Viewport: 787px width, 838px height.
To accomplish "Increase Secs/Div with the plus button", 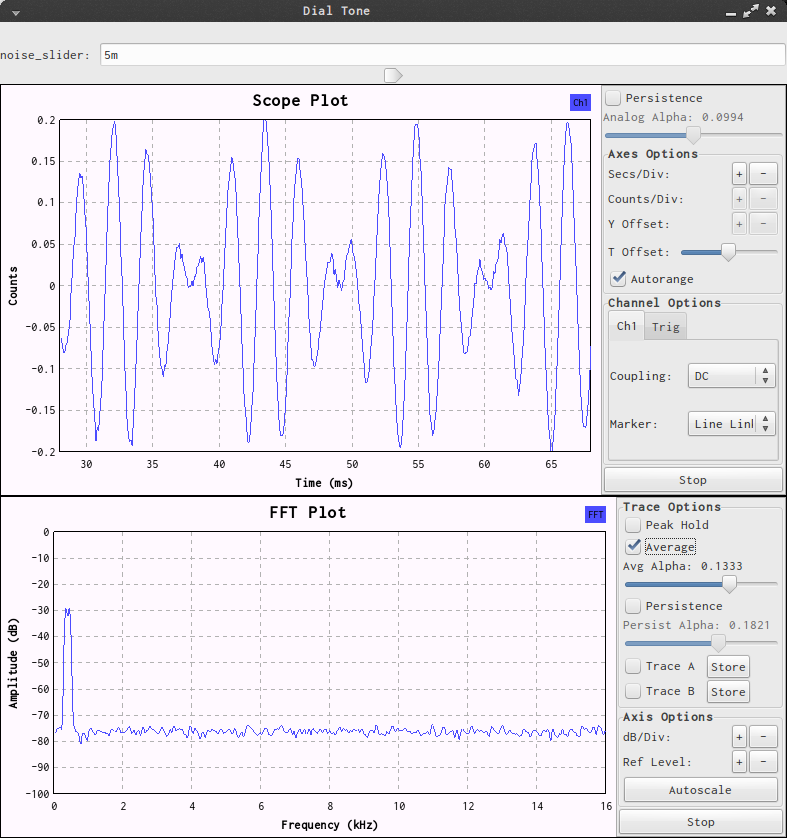I will pyautogui.click(x=739, y=174).
